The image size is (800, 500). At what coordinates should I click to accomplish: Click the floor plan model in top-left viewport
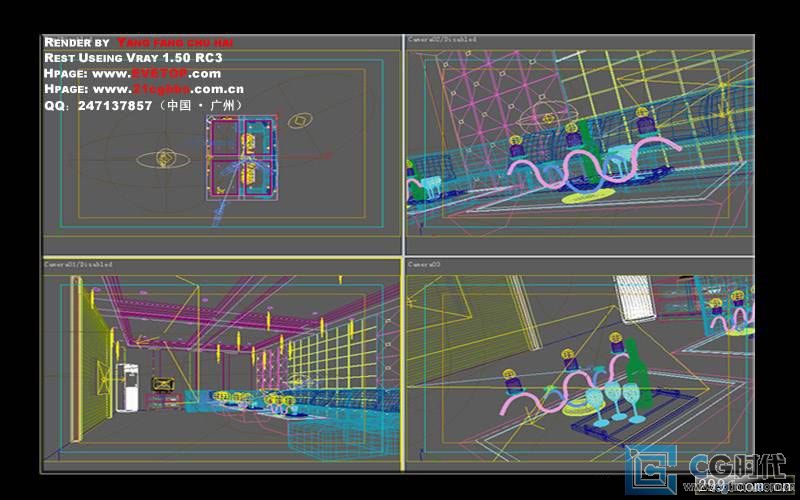point(241,158)
